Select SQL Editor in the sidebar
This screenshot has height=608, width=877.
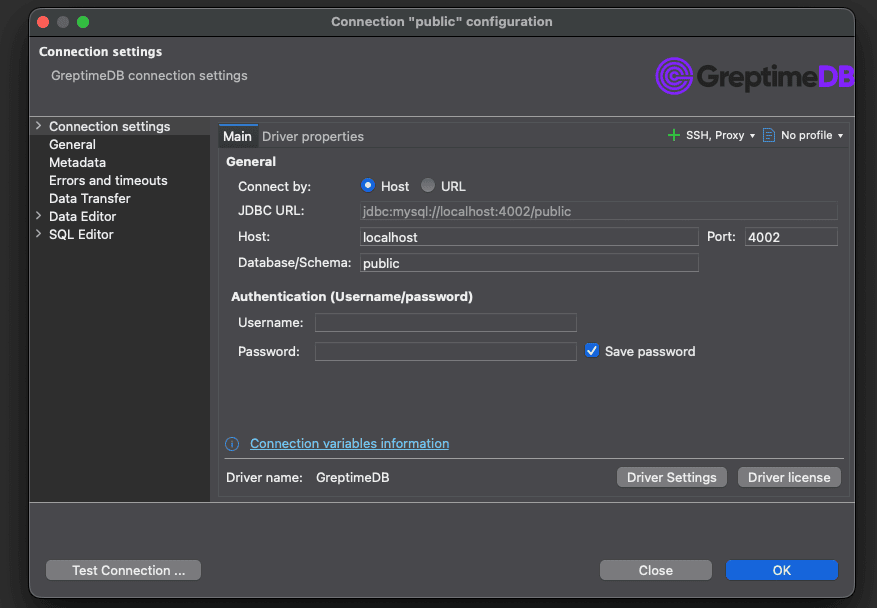coord(81,234)
